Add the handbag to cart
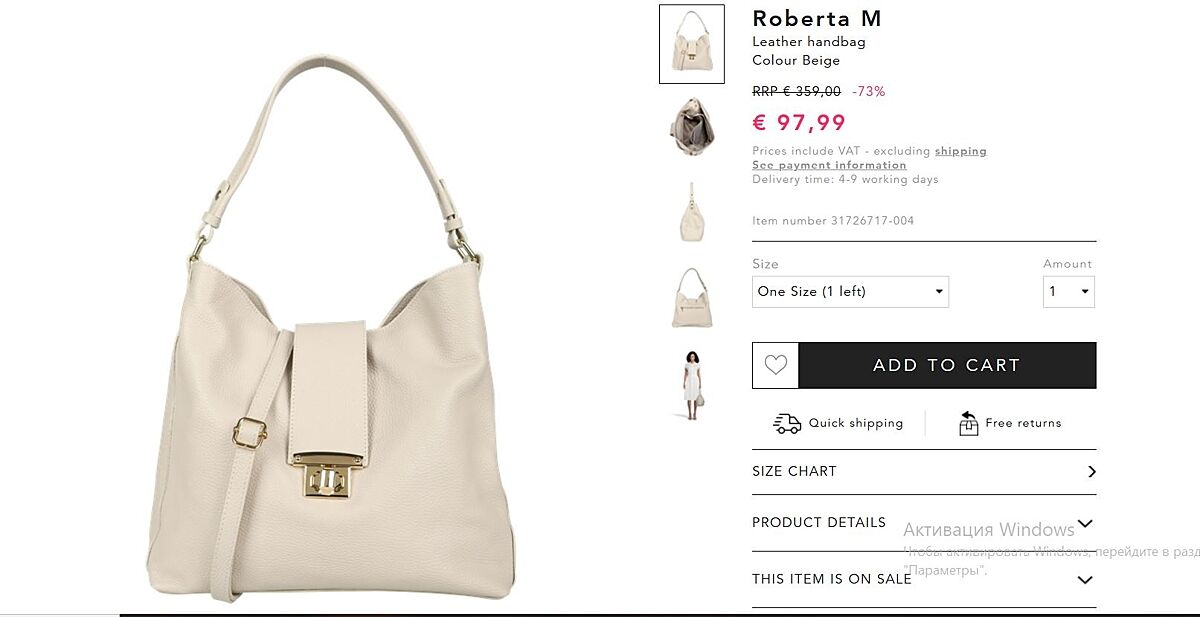The width and height of the screenshot is (1200, 617). pyautogui.click(x=947, y=365)
